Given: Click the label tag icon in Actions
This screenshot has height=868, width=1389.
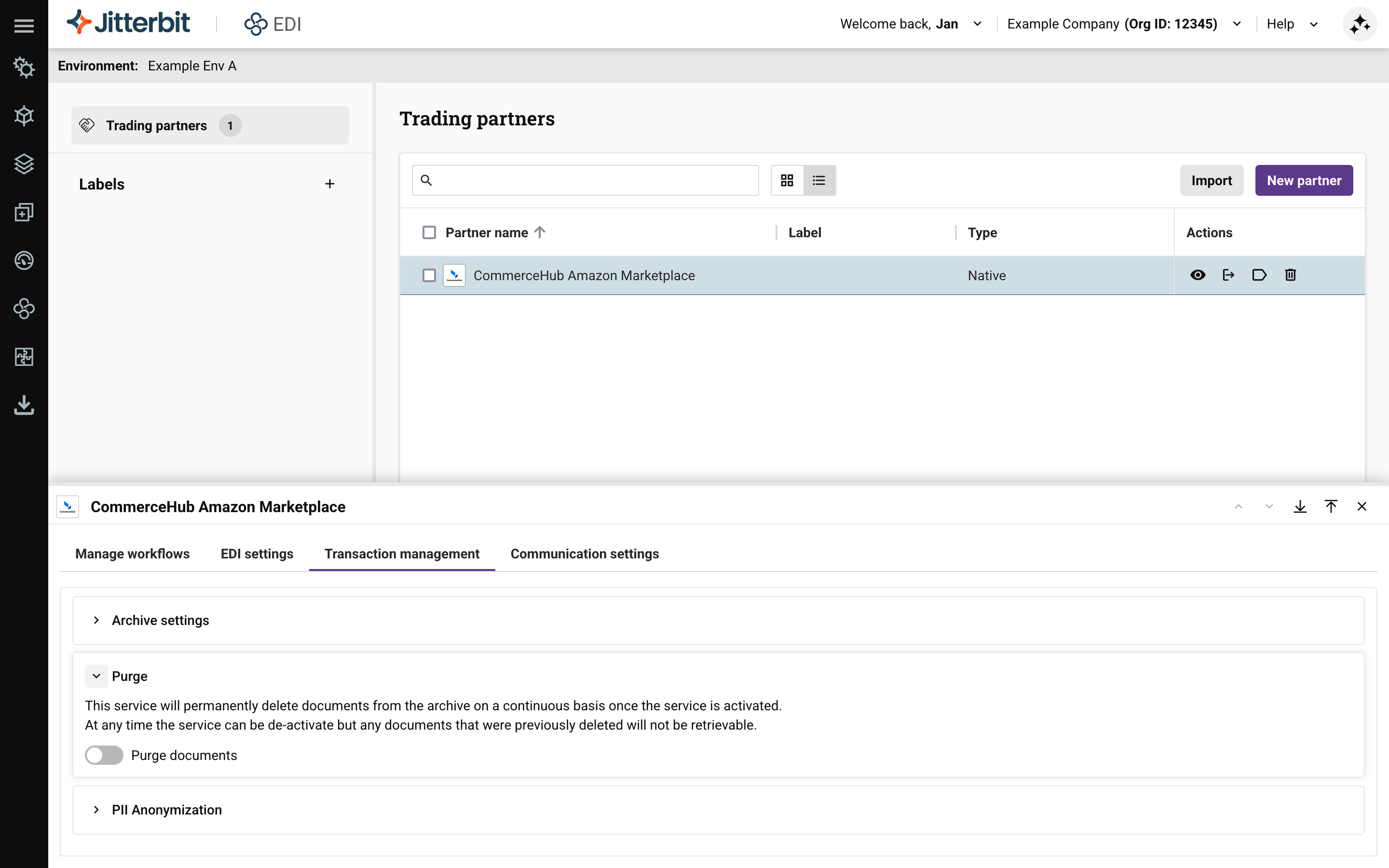Looking at the screenshot, I should click(x=1259, y=275).
